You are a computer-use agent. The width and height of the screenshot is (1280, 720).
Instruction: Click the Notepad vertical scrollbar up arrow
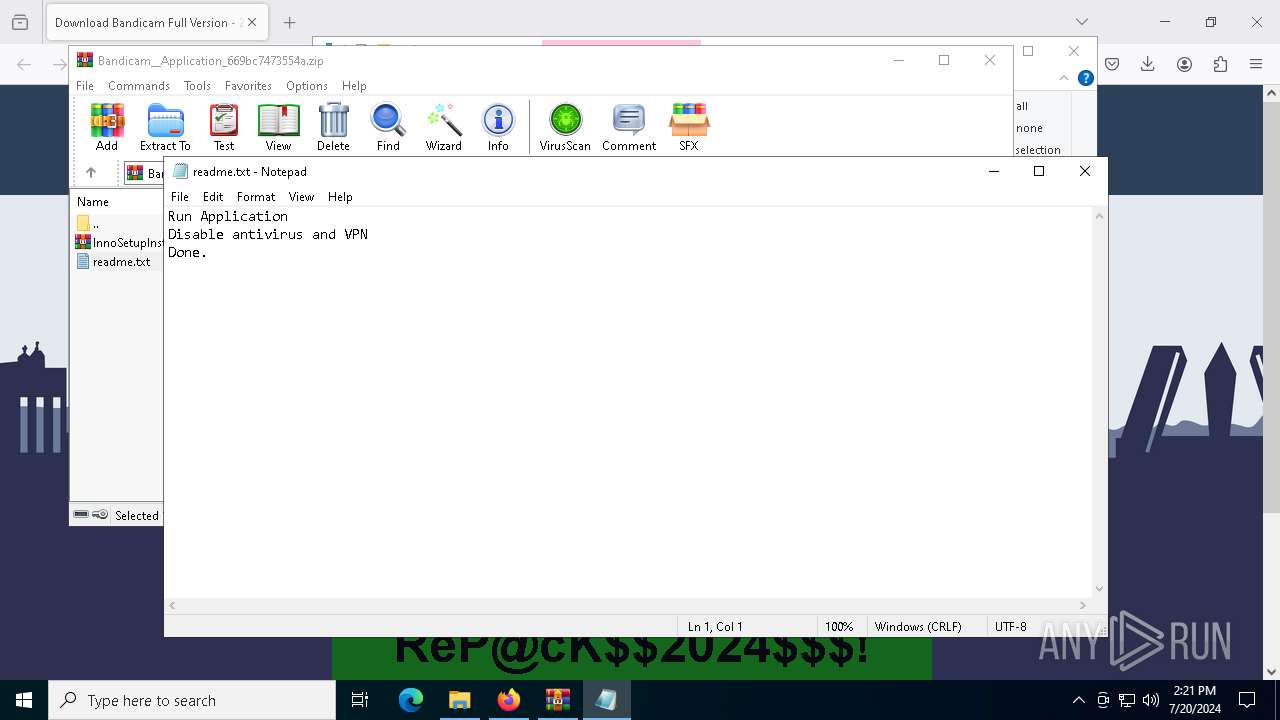click(x=1099, y=216)
